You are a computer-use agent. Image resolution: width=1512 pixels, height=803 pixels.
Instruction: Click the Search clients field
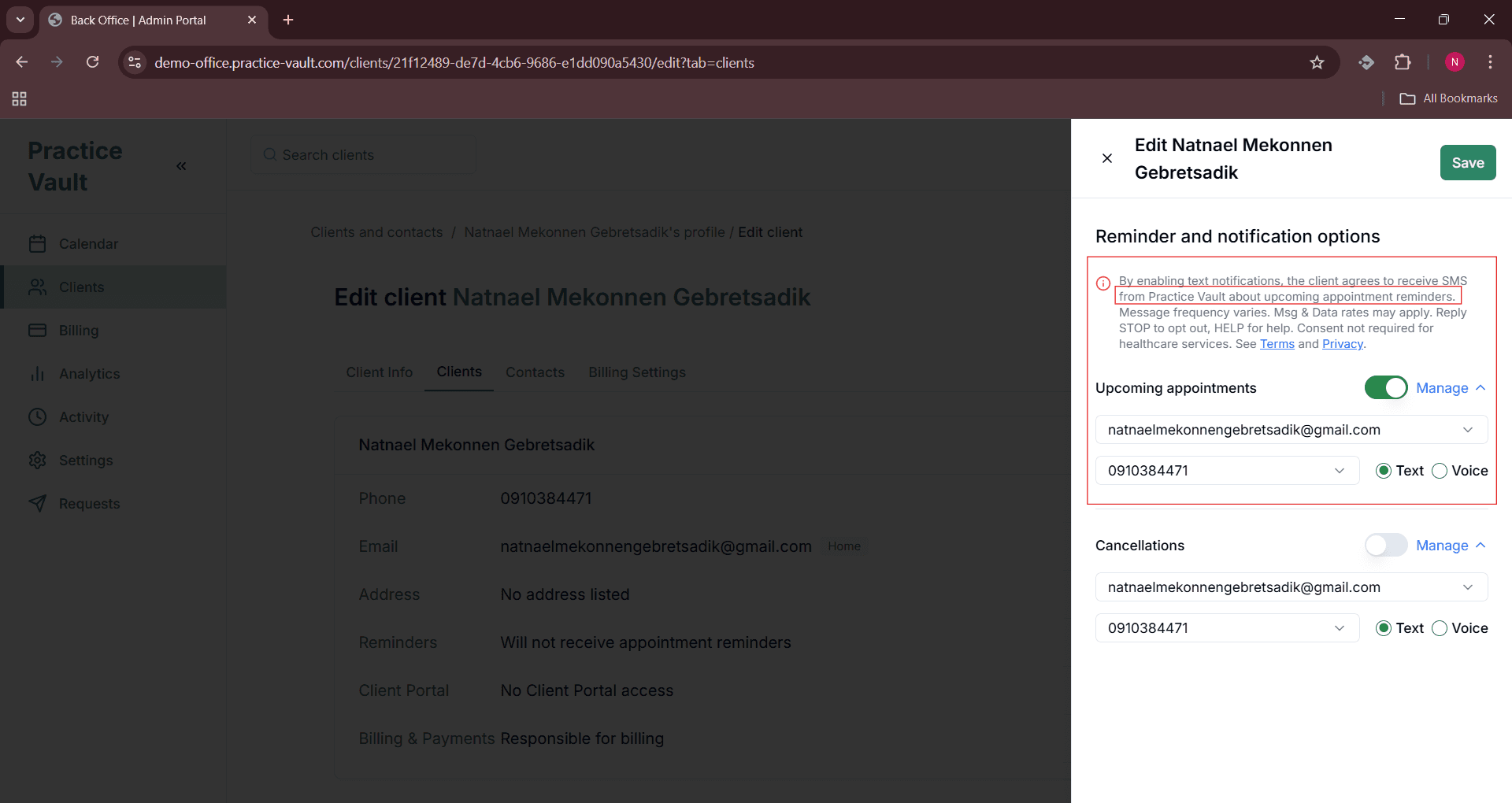pyautogui.click(x=364, y=154)
